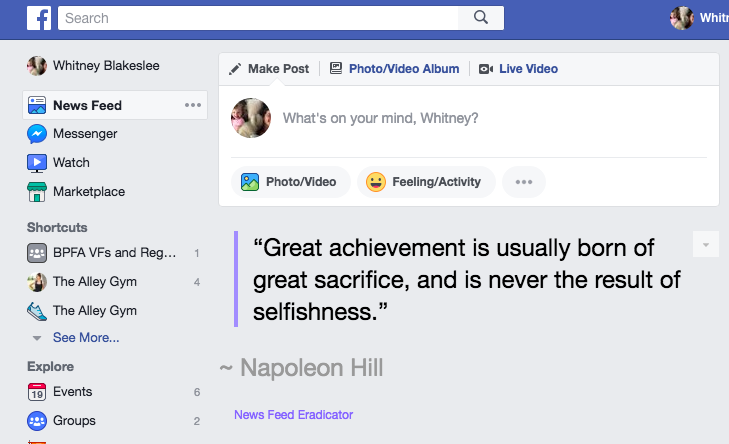Click the Events calendar icon
Screen dimensions: 729x444
pos(37,392)
